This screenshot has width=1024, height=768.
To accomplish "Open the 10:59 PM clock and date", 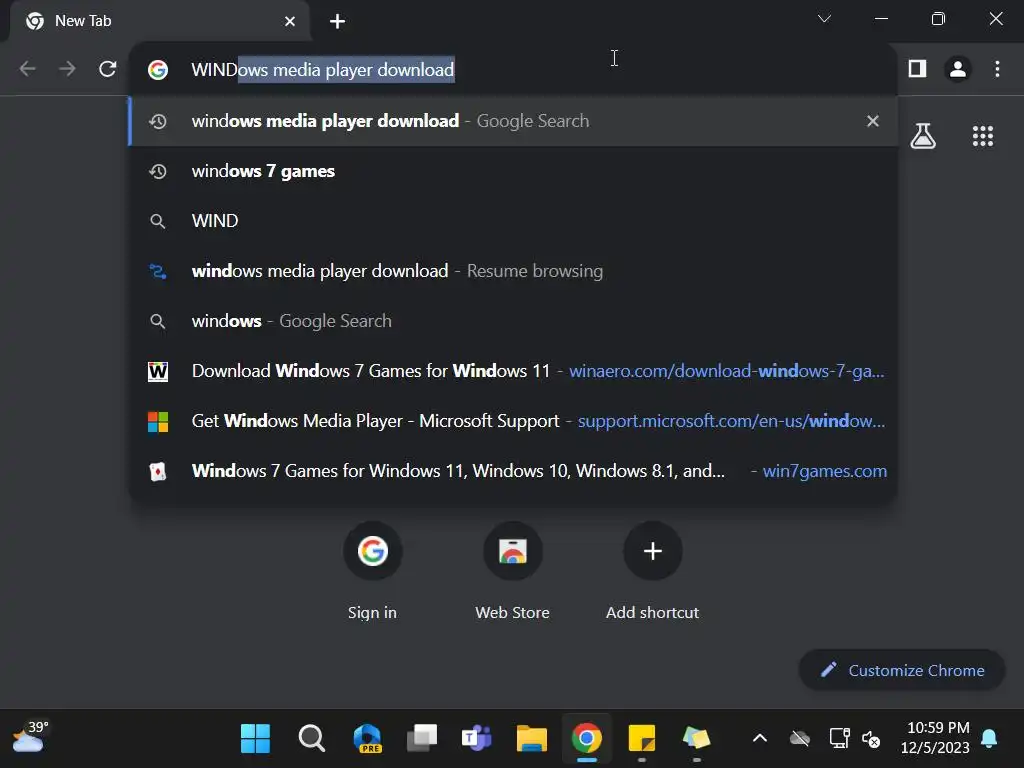I will click(x=935, y=738).
